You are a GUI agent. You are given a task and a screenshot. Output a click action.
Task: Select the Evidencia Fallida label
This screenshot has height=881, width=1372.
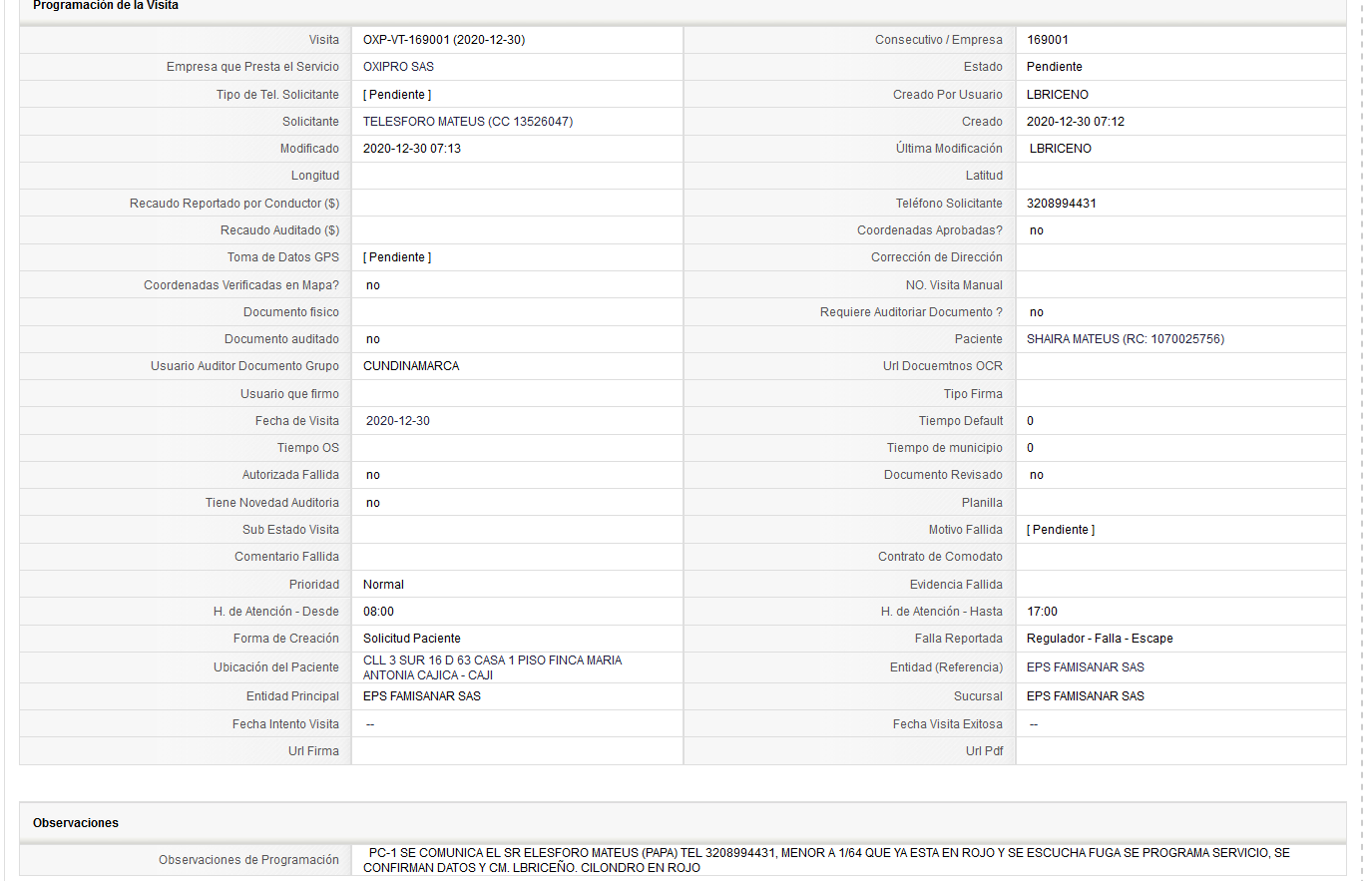[x=956, y=585]
